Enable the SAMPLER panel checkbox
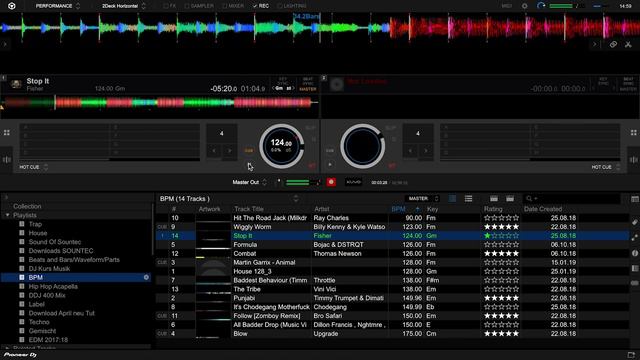Image resolution: width=640 pixels, height=360 pixels. coord(187,6)
